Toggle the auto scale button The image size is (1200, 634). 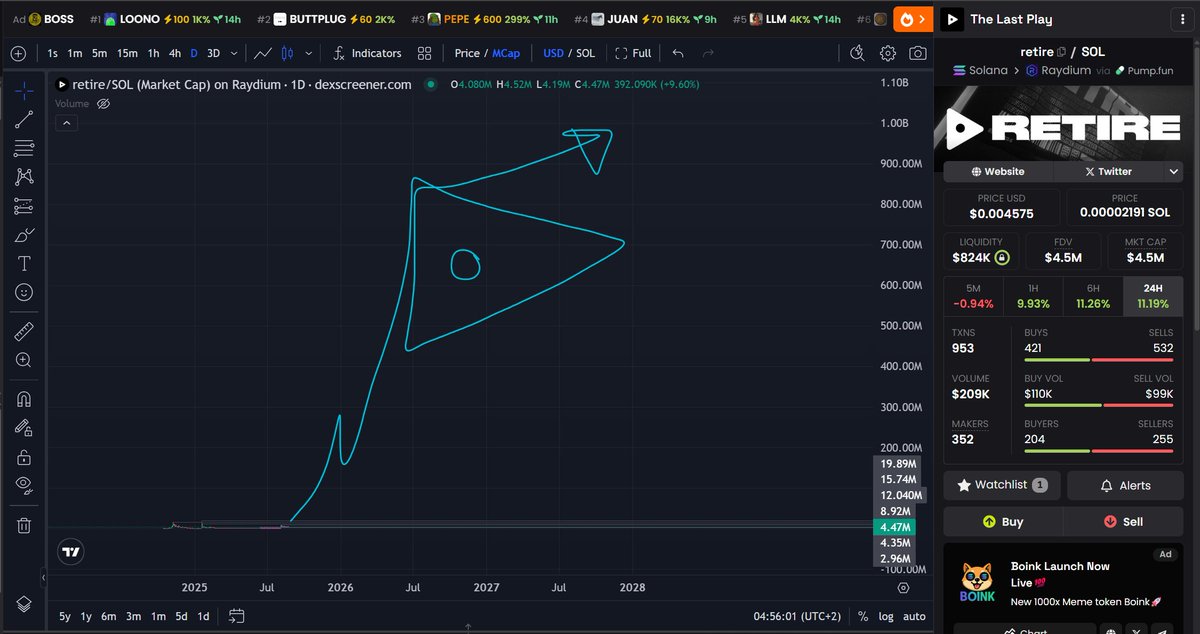click(914, 616)
